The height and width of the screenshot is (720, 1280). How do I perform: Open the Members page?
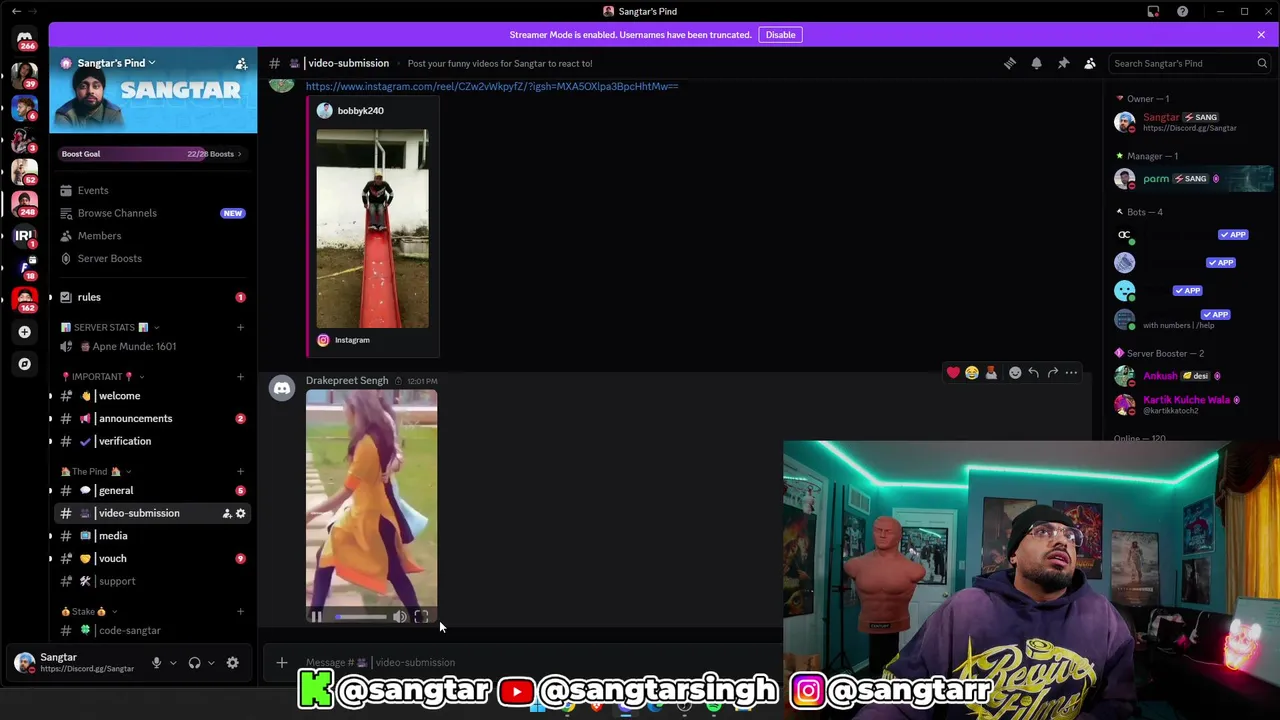coord(153,236)
